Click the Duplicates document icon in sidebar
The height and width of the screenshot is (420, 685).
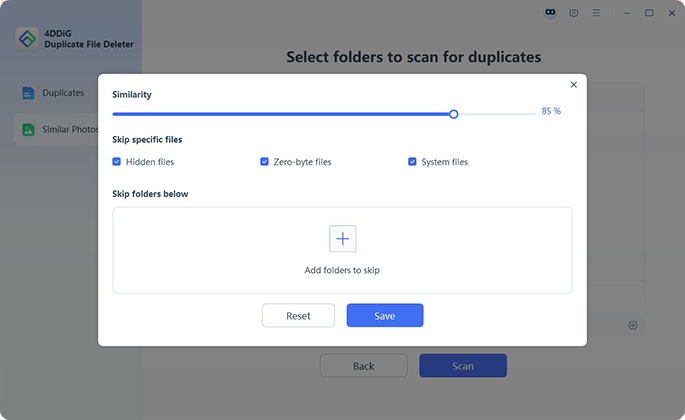(x=28, y=93)
